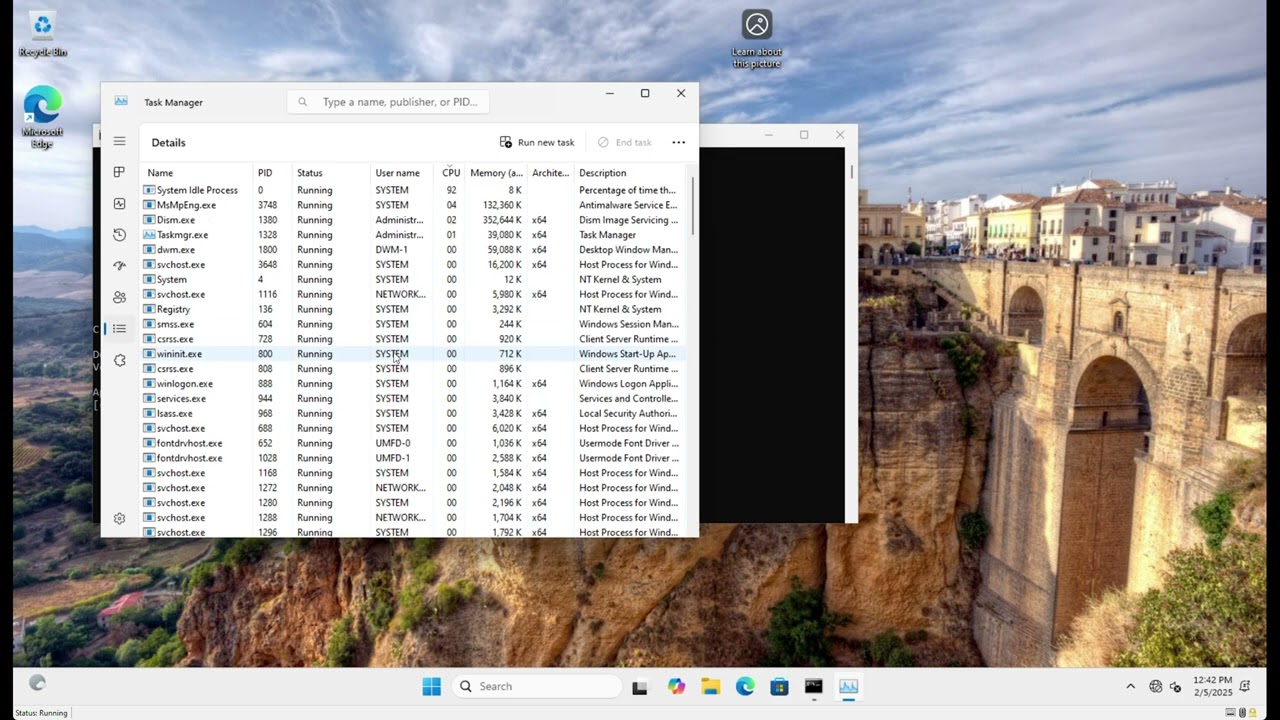The image size is (1280, 720).
Task: Click the taskbar Search box
Action: pos(536,686)
